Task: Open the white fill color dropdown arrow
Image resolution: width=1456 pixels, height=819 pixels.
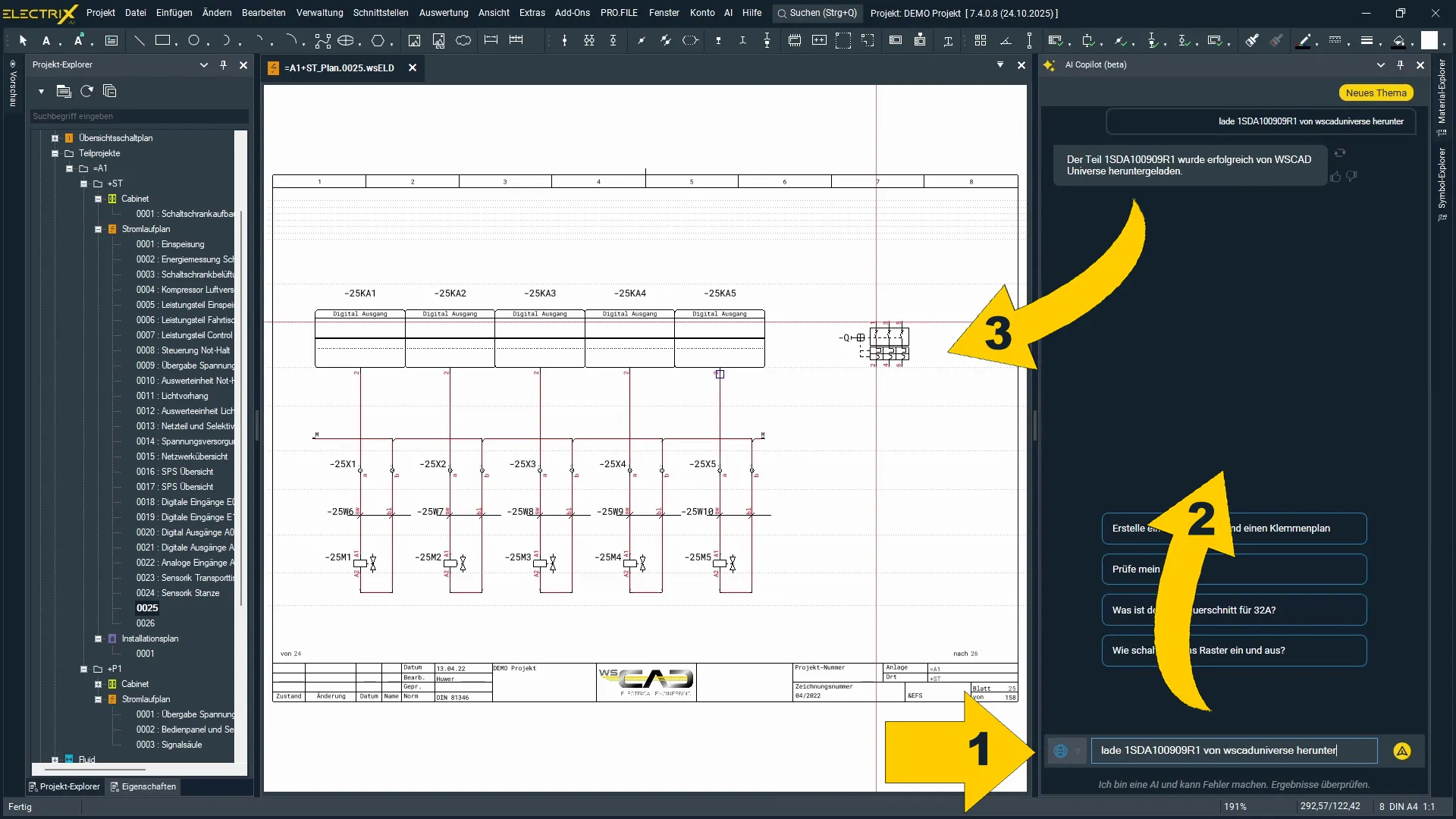Action: 1444,43
